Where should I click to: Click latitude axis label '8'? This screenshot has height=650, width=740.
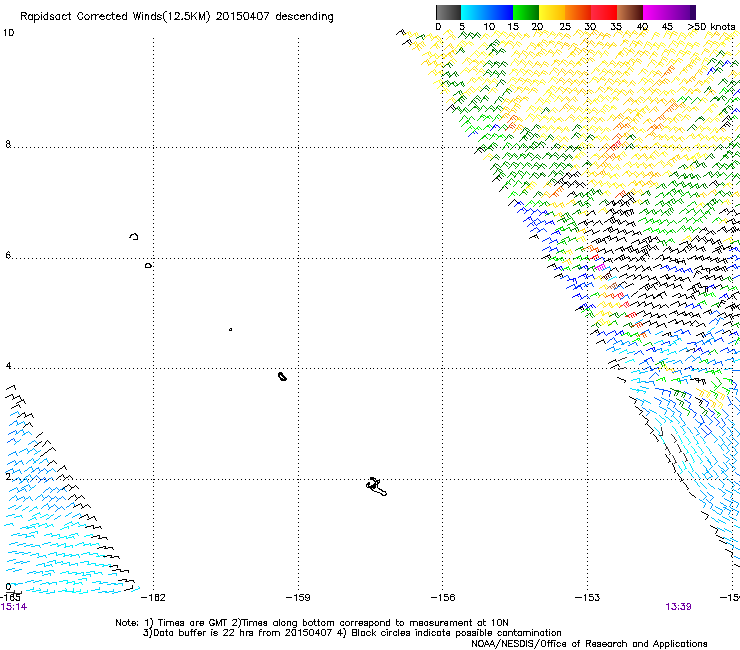tap(8, 144)
